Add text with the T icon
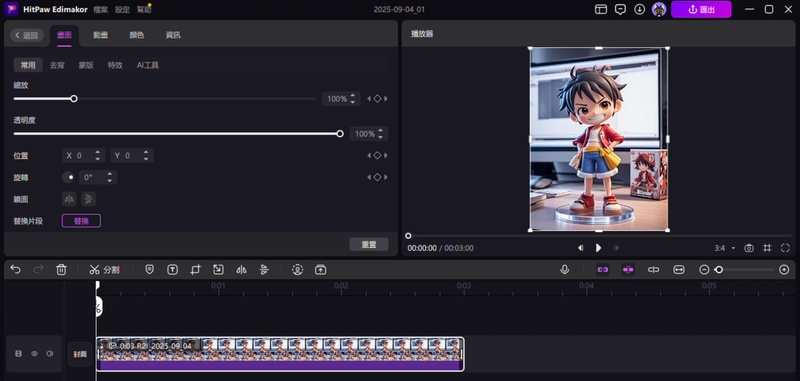 [172, 270]
